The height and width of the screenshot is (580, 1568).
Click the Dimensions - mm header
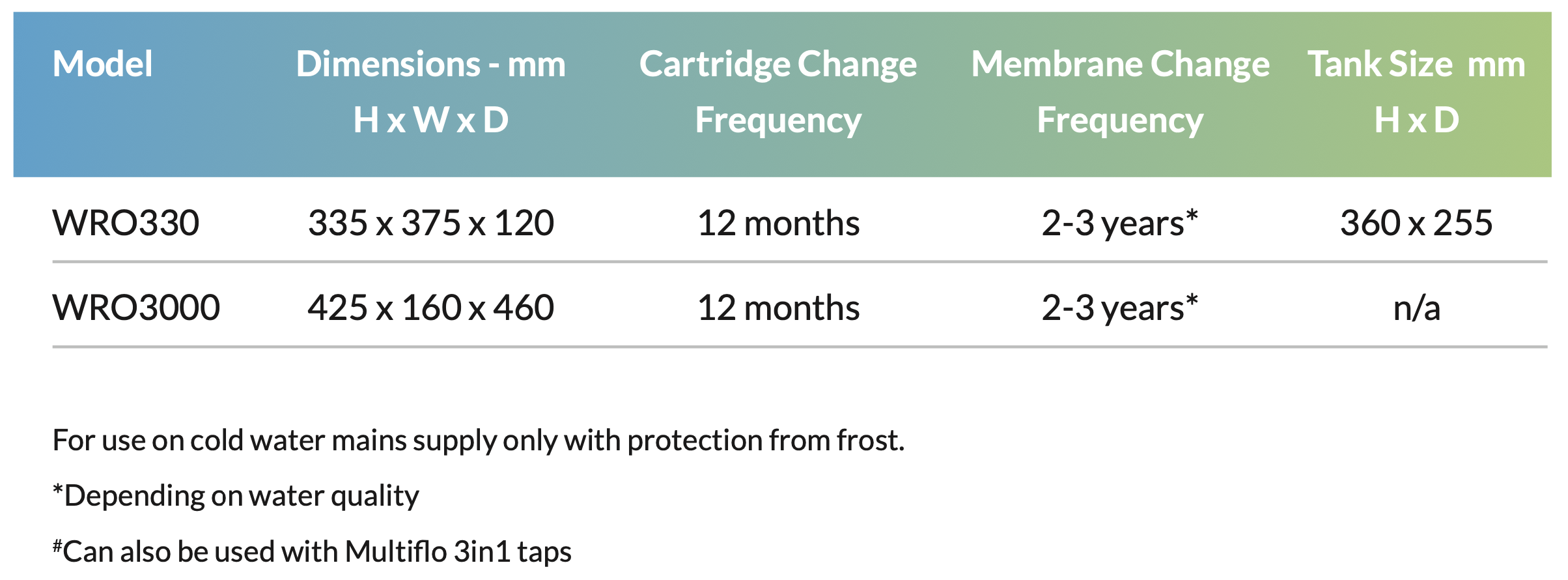coord(431,65)
